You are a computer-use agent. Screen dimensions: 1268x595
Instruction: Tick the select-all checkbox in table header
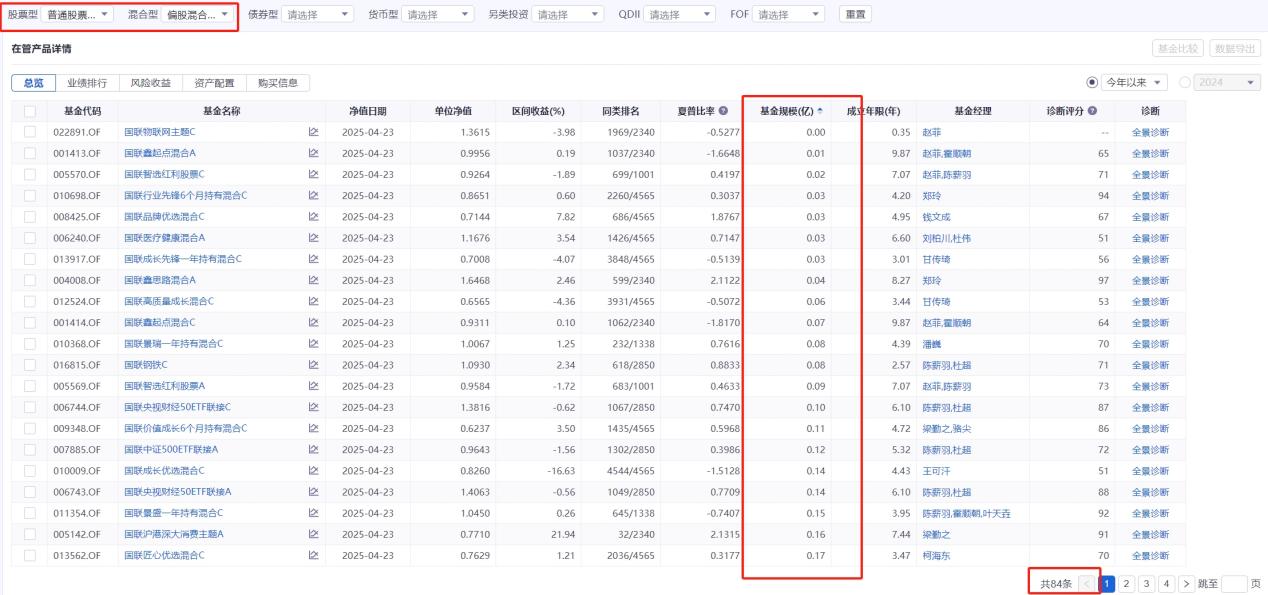(29, 111)
